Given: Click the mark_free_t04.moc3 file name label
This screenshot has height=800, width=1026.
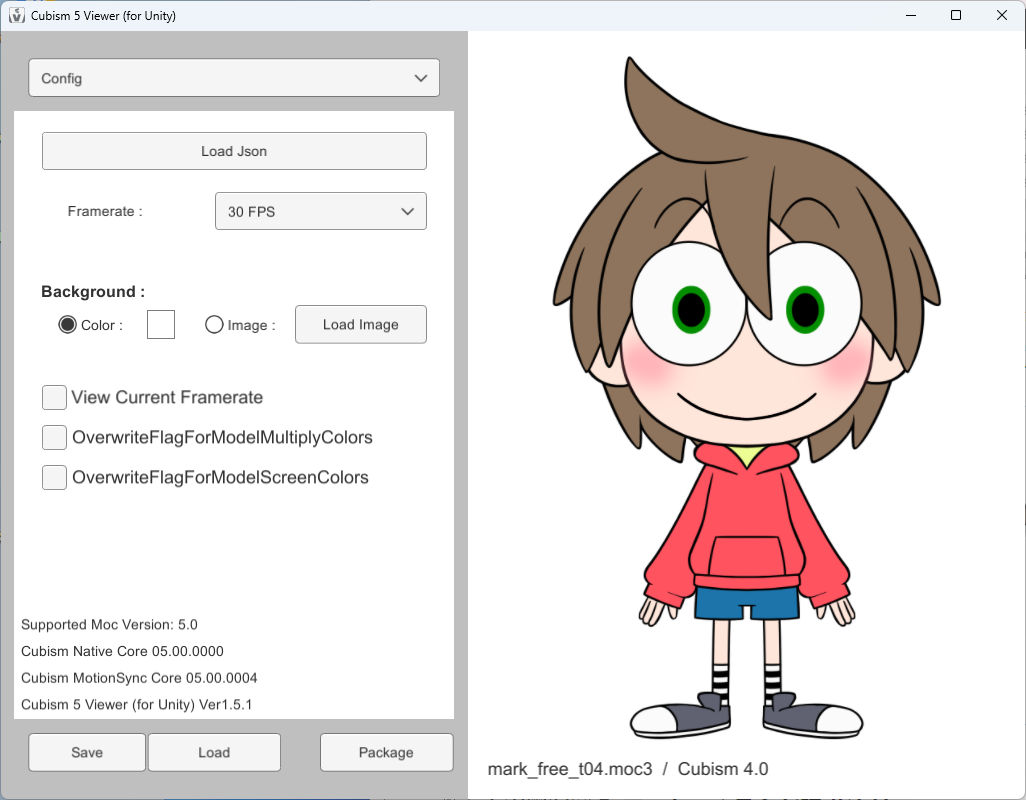Looking at the screenshot, I should tap(569, 769).
